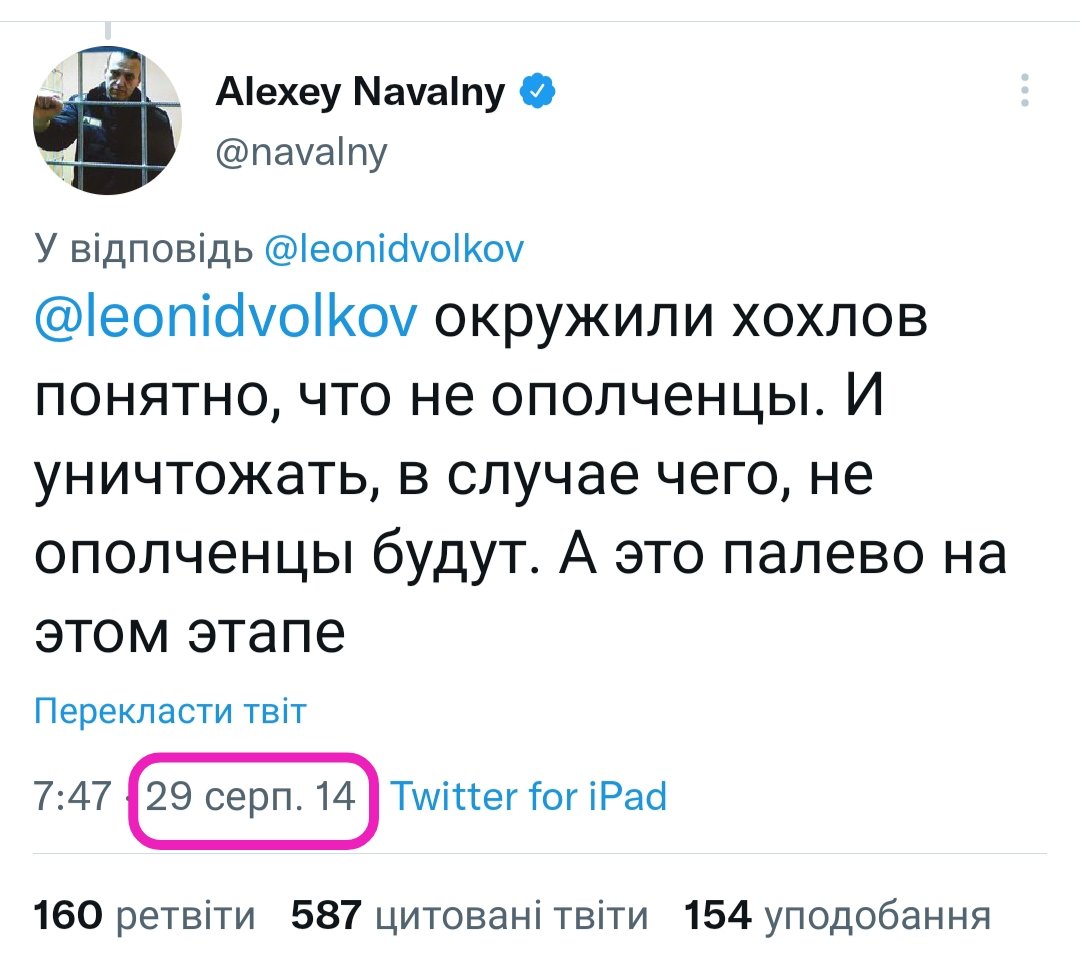
Task: Click the tweet's last line 'этом этапе'
Action: point(190,632)
